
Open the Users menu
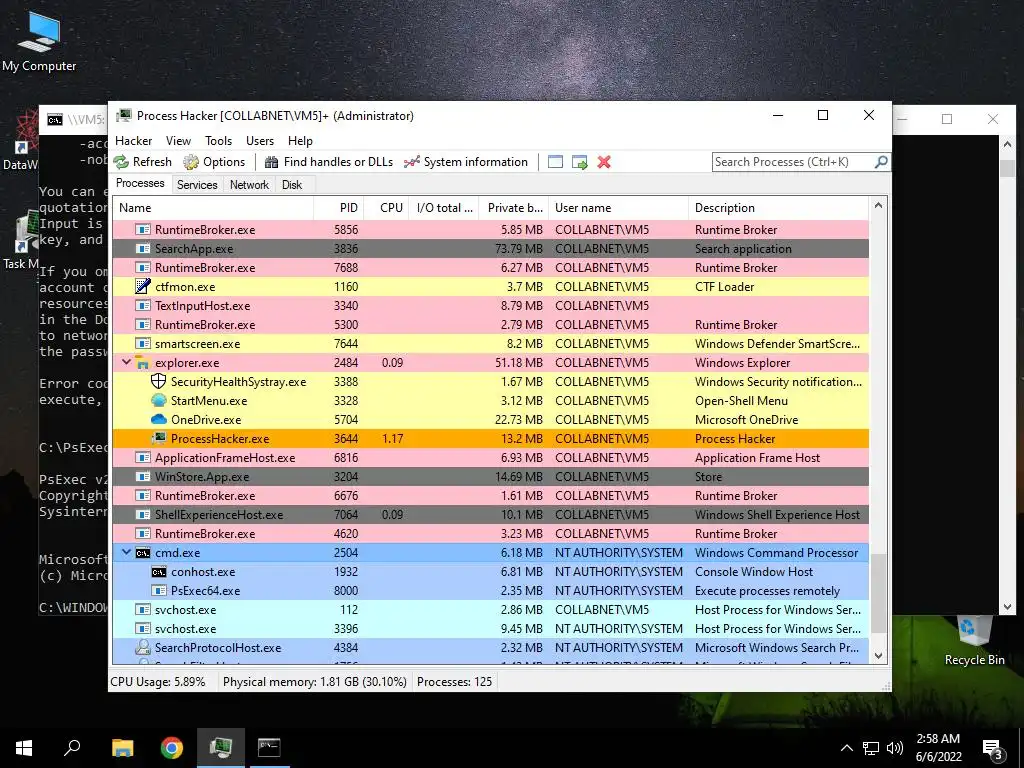tap(260, 141)
